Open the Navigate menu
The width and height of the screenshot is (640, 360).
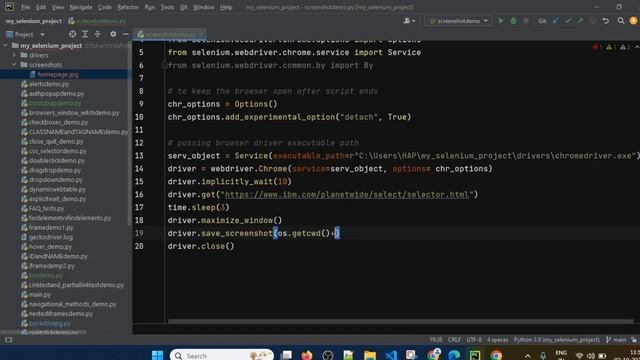pyautogui.click(x=80, y=7)
